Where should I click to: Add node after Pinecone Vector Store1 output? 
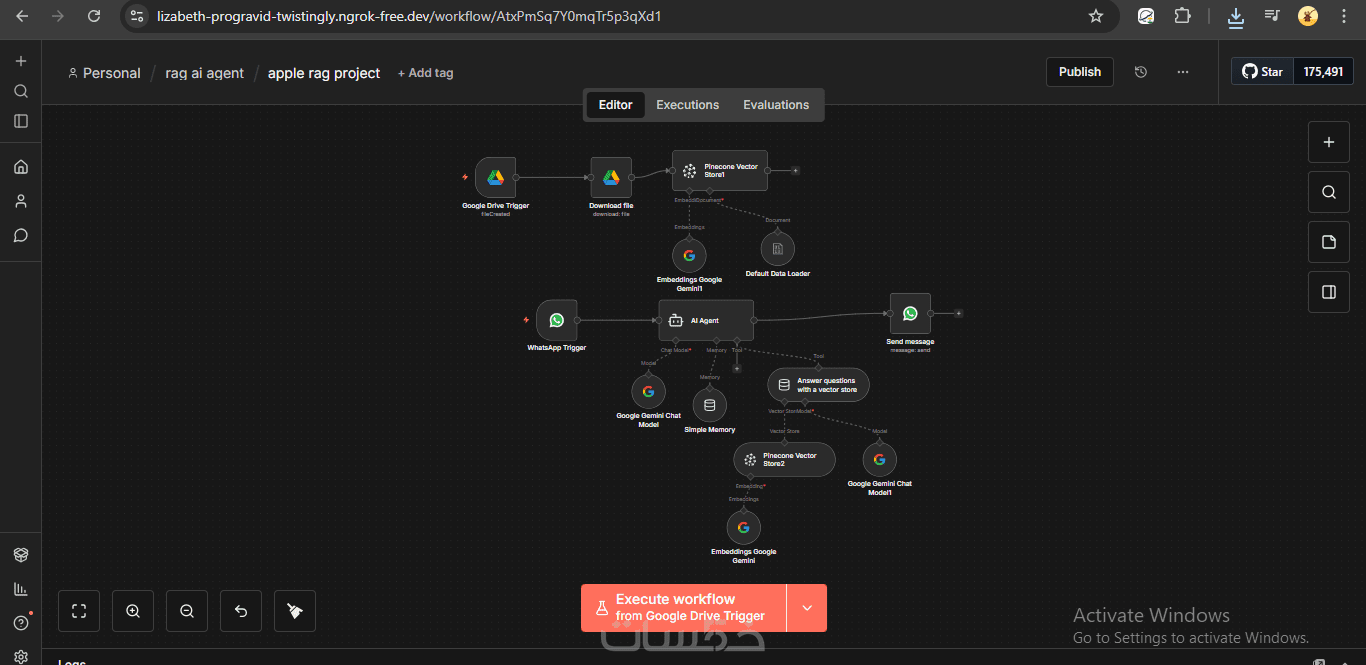(795, 171)
